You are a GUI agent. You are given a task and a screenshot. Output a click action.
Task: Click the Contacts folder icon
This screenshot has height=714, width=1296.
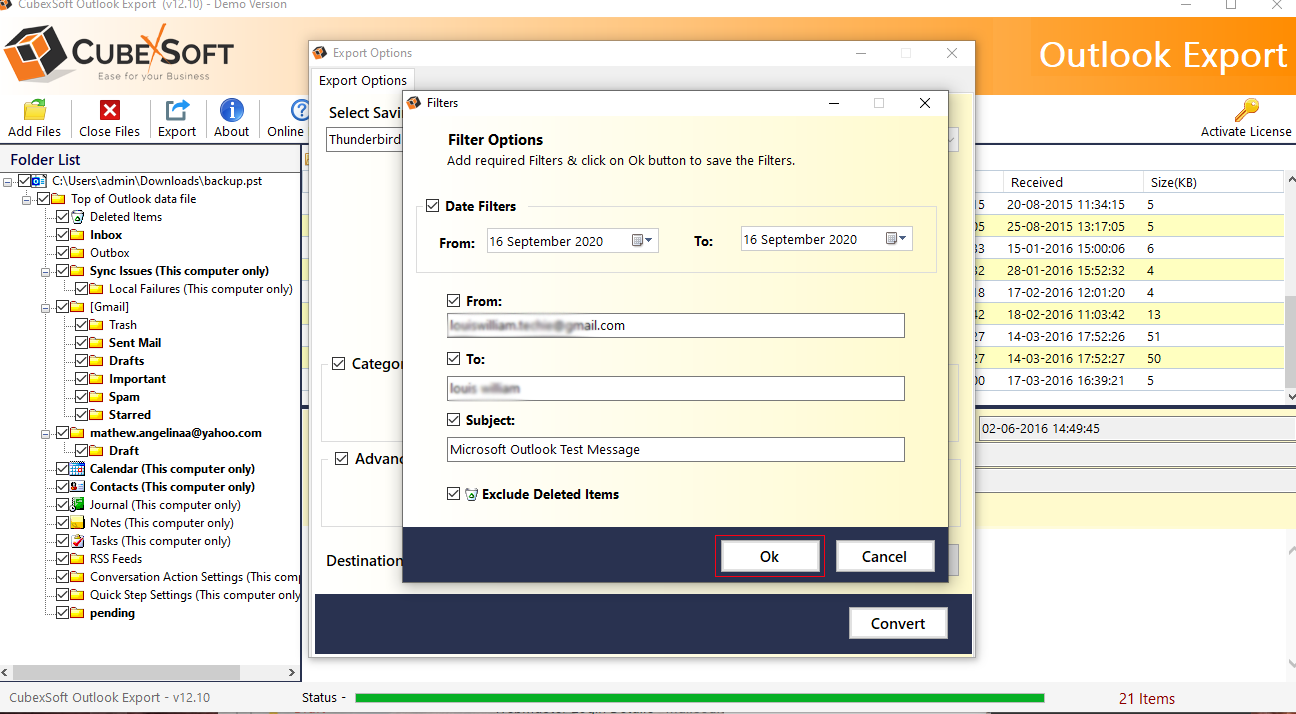tap(78, 487)
